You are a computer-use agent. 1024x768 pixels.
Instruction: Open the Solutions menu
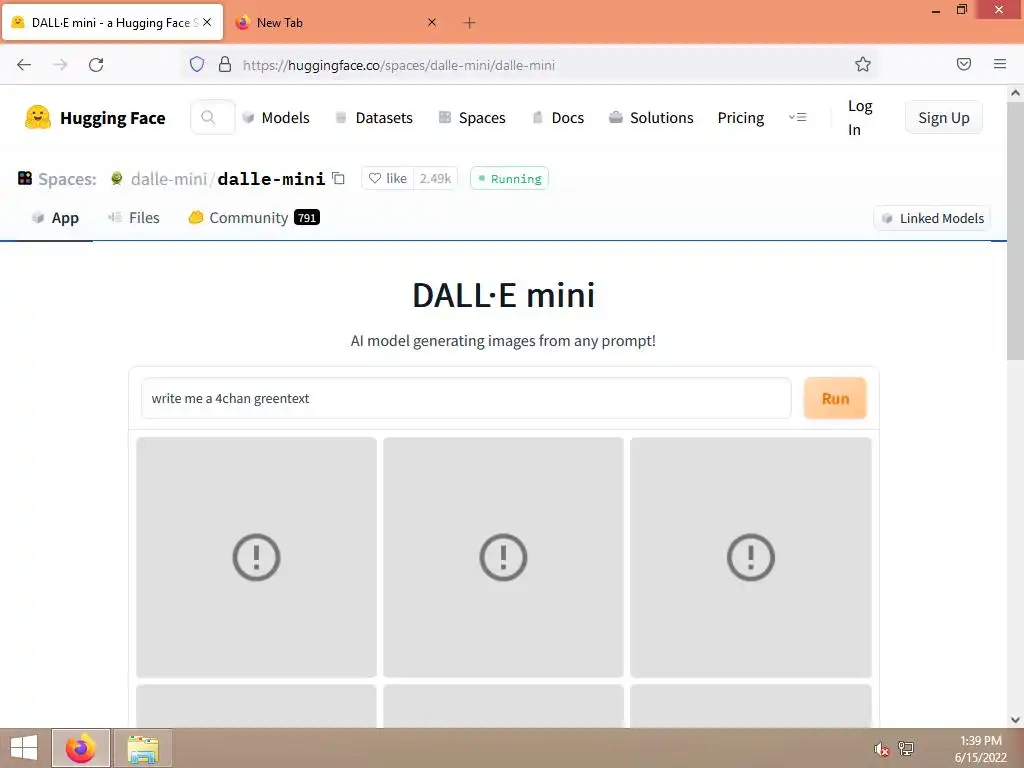click(651, 118)
